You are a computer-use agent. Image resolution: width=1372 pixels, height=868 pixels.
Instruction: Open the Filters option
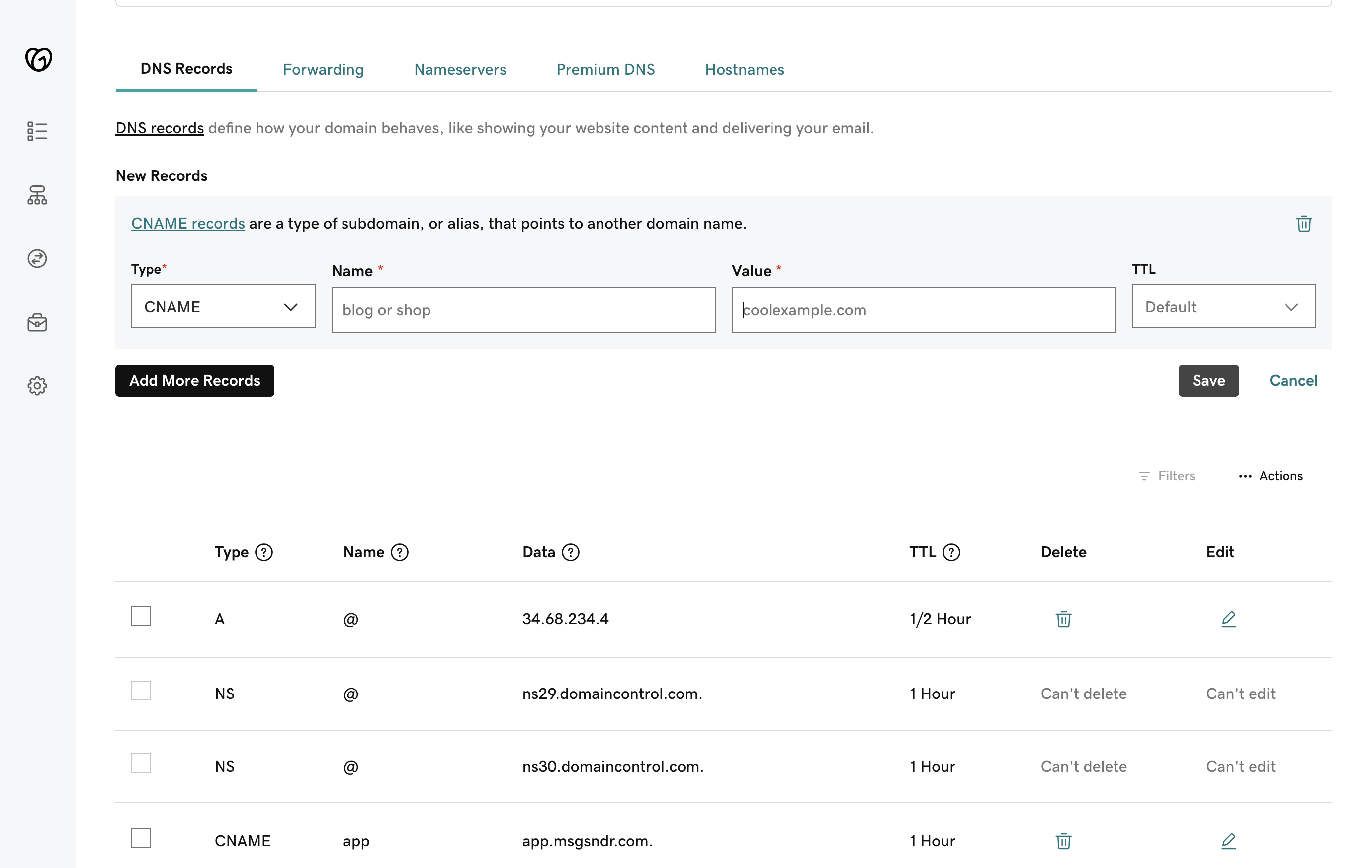(1166, 476)
